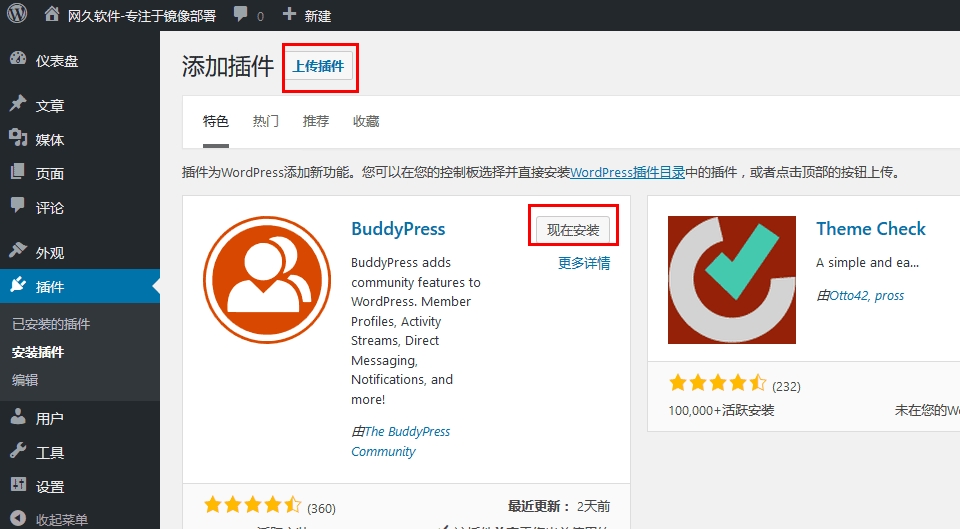Open the 评论 comments menu

[x=49, y=208]
